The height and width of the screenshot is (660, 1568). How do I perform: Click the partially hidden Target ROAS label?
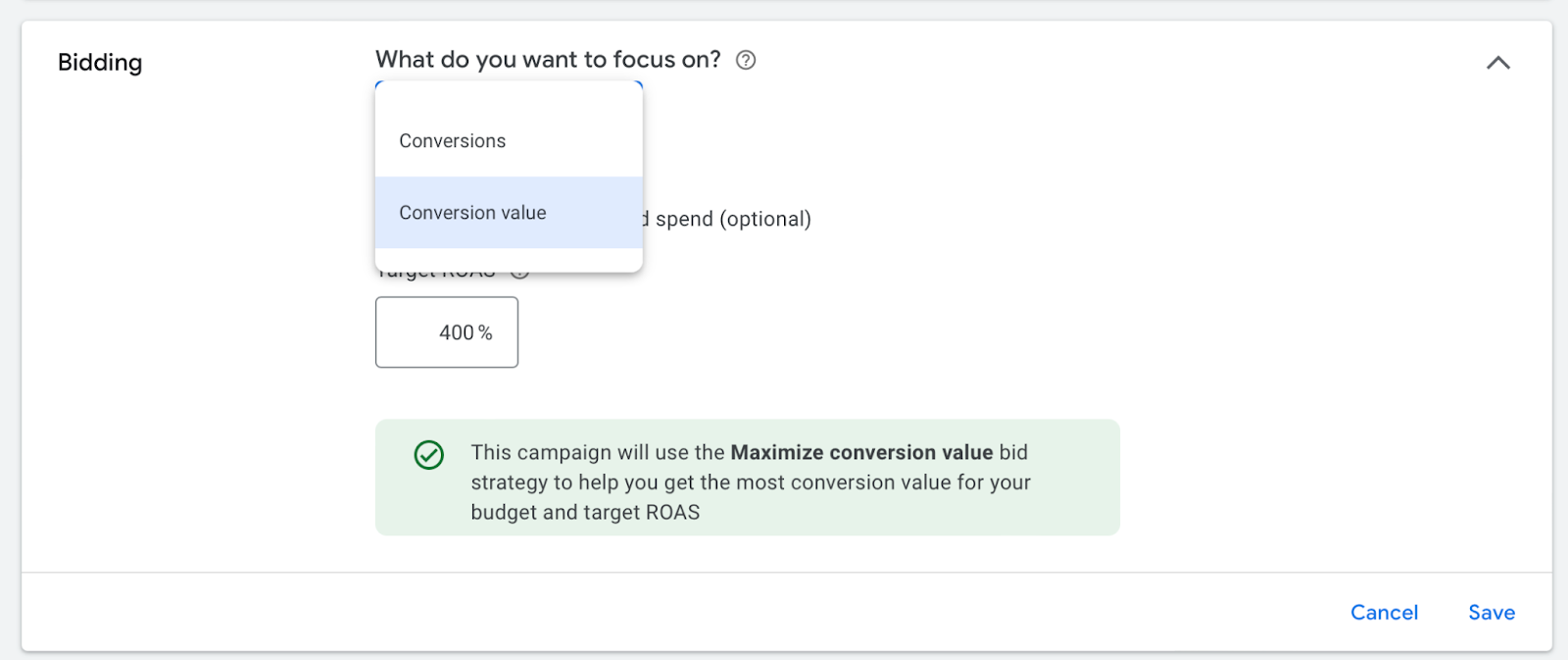tap(436, 276)
